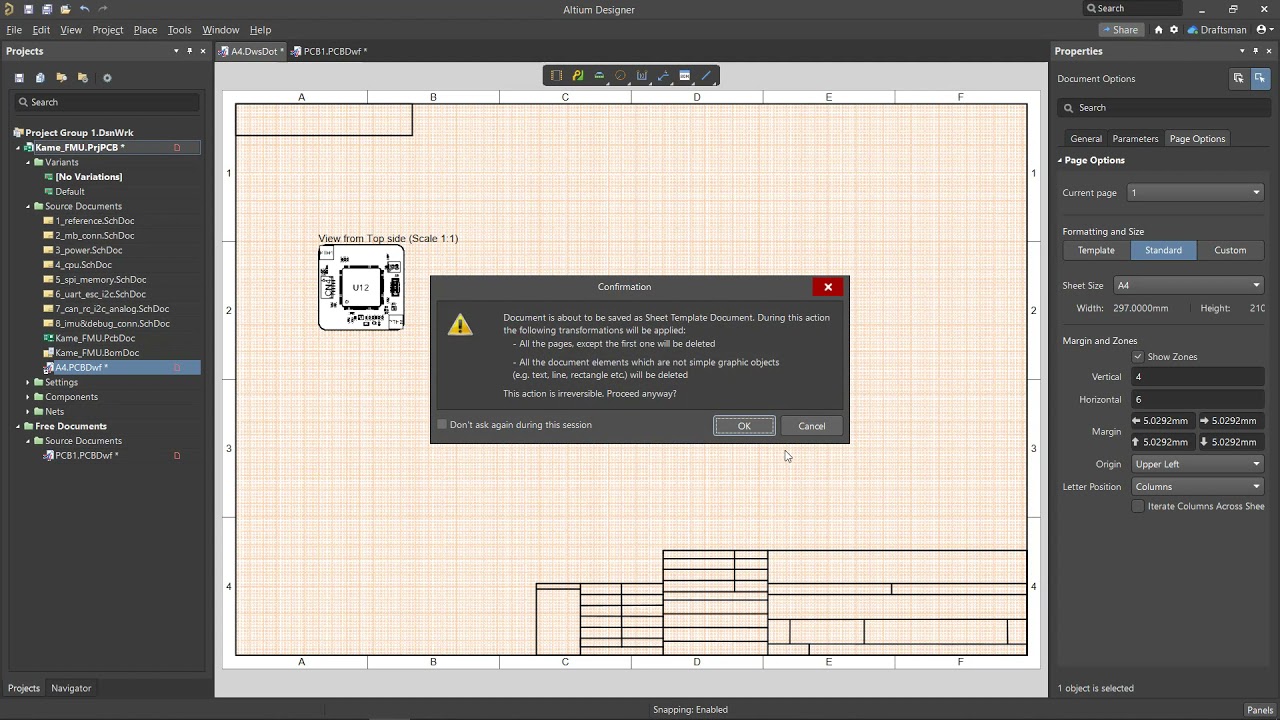Viewport: 1280px width, 720px height.
Task: Open the Panels button in the status bar
Action: point(1260,710)
